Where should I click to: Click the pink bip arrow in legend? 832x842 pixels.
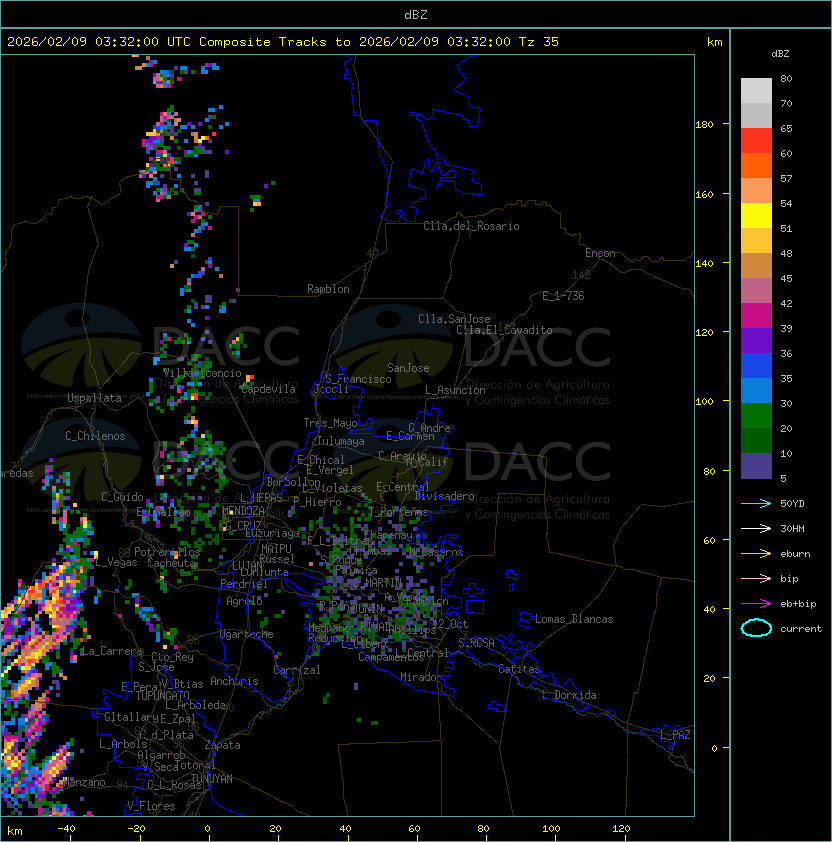point(756,578)
